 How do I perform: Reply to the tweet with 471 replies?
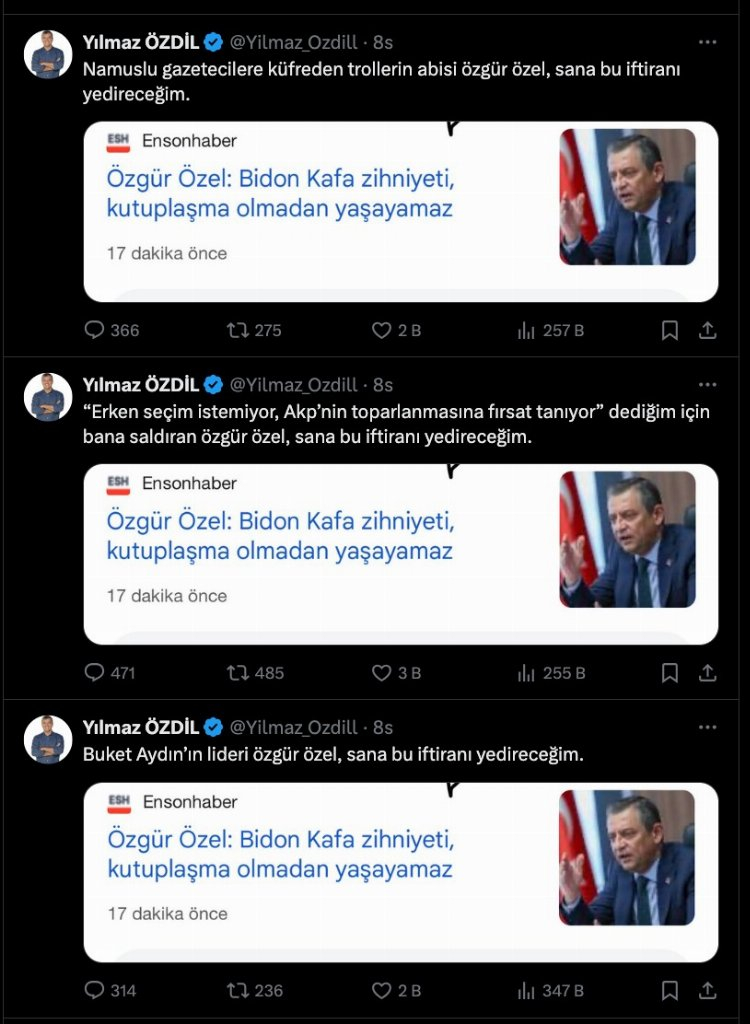95,673
